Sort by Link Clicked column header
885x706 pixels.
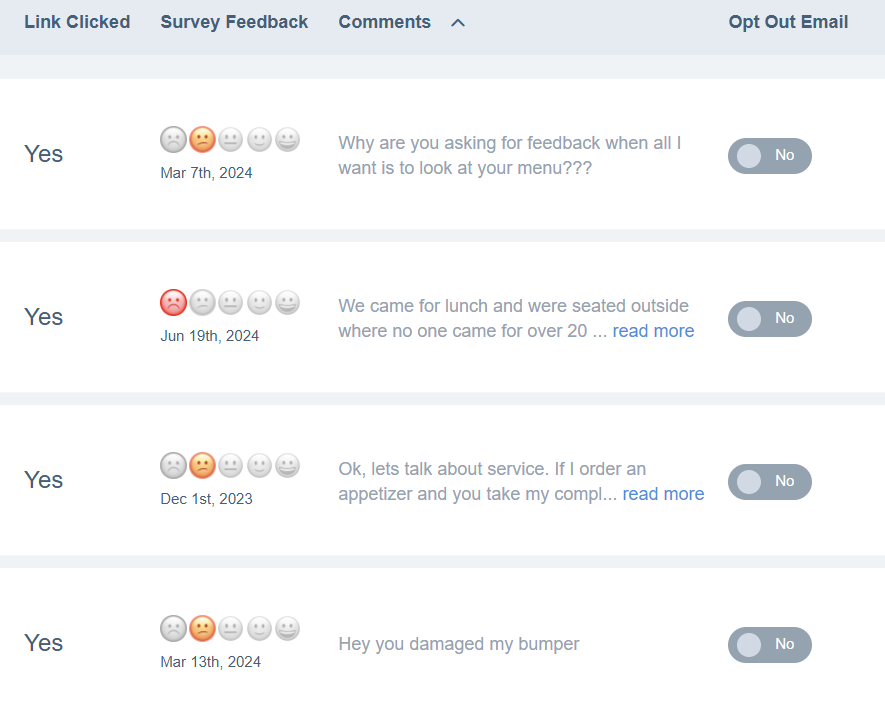click(77, 22)
